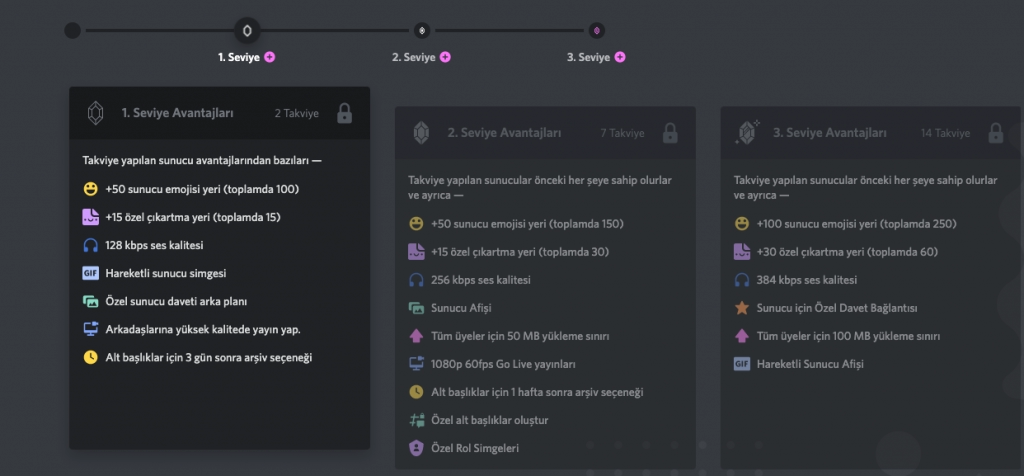The width and height of the screenshot is (1024, 476).
Task: Click the emoji icon beside toplamda 150
Action: click(x=416, y=224)
